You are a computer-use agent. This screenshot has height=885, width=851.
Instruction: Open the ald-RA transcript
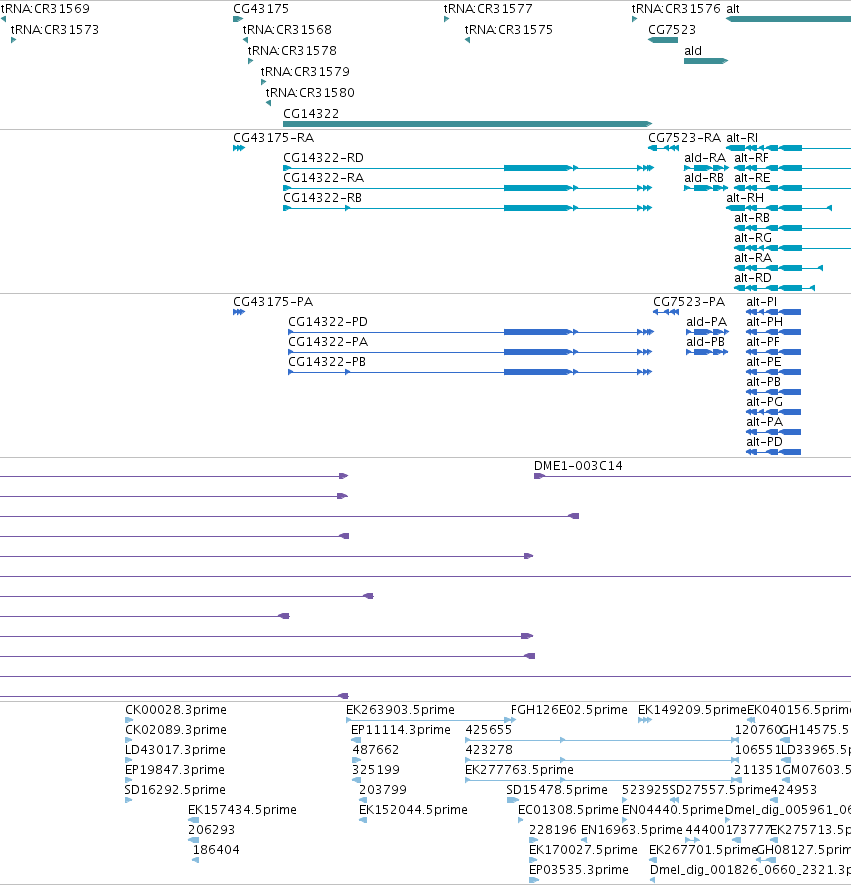[x=705, y=158]
